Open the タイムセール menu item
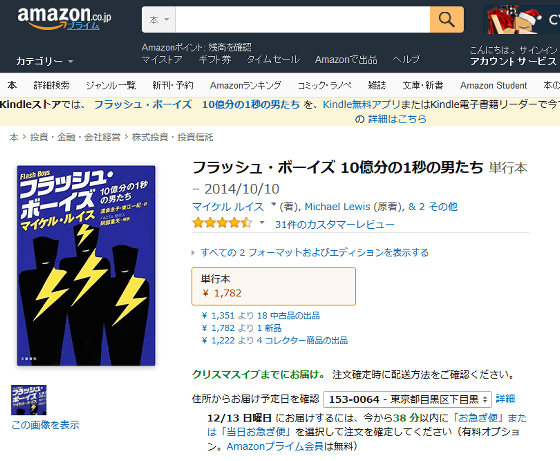Image resolution: width=560 pixels, height=461 pixels. click(x=273, y=60)
